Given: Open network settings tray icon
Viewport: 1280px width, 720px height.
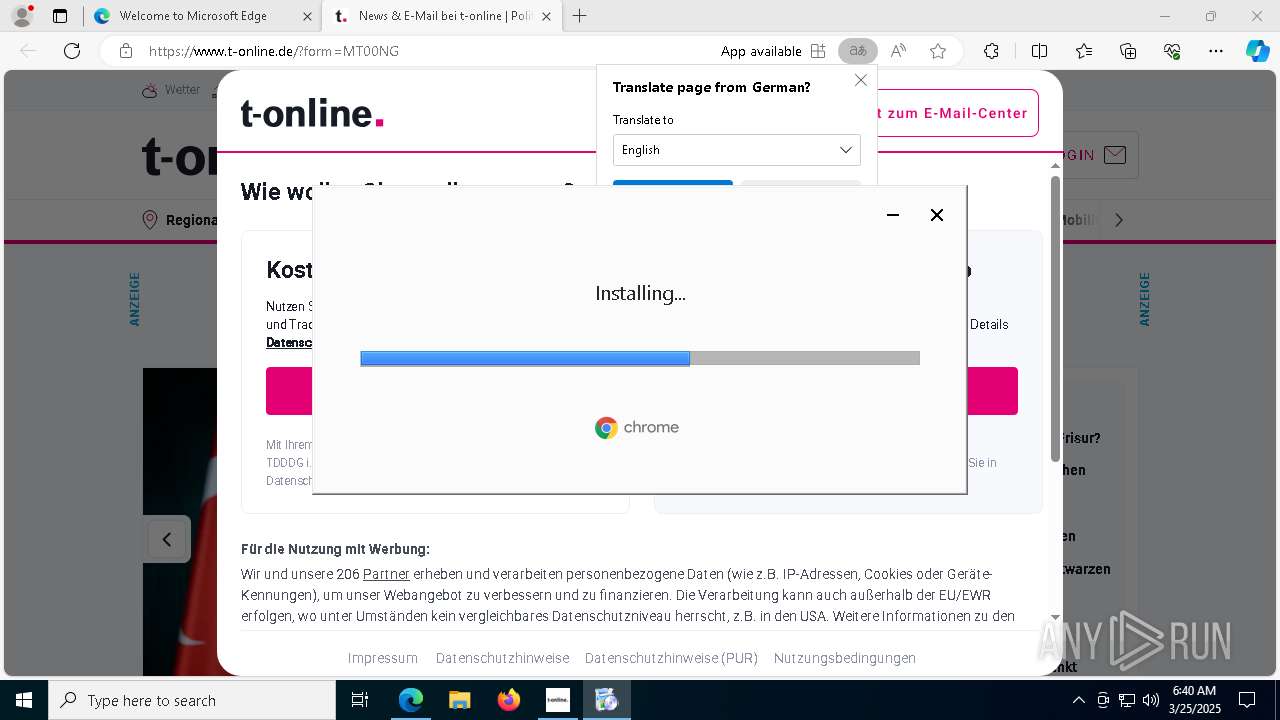Looking at the screenshot, I should 1127,700.
